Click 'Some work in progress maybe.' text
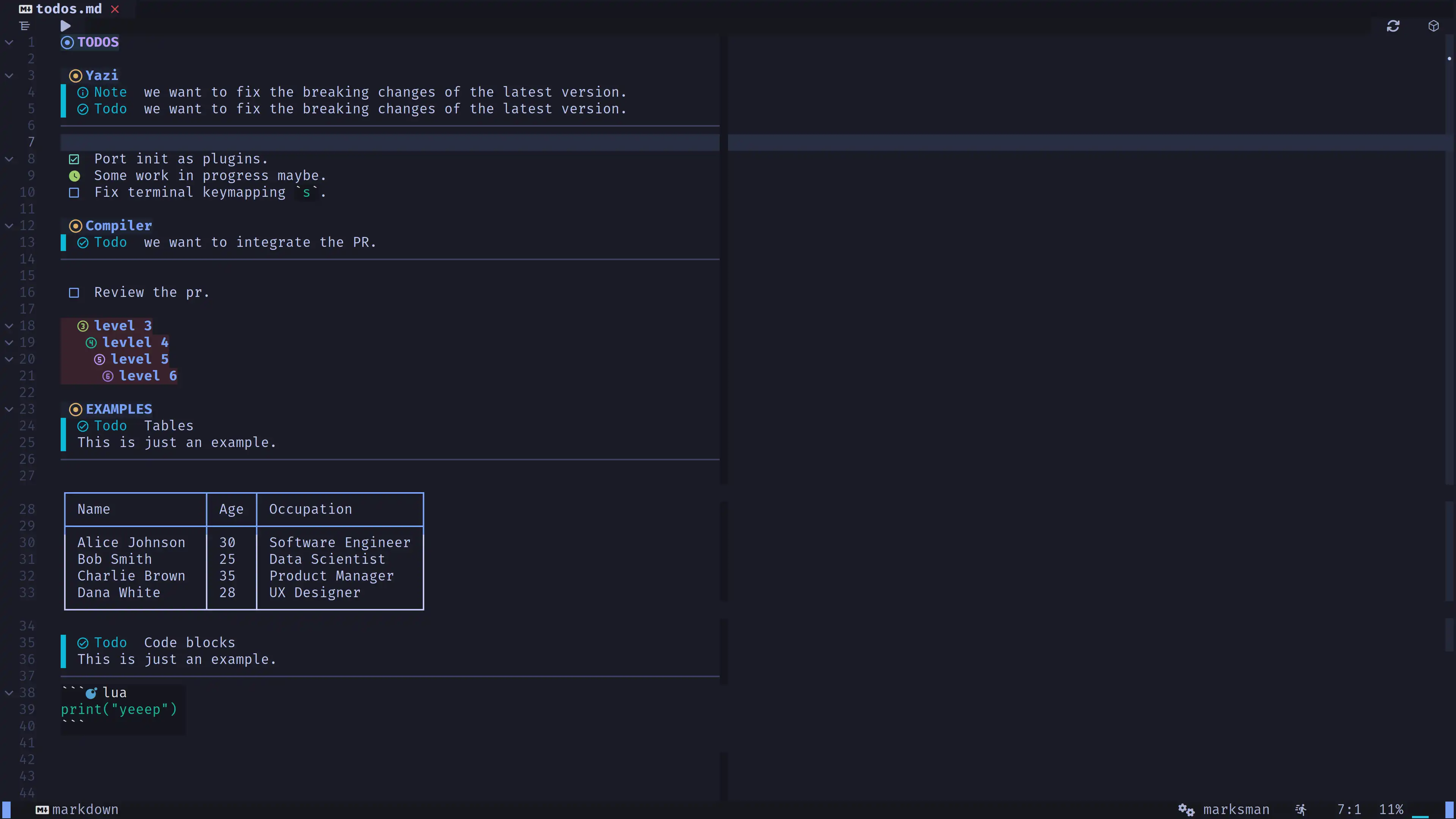 click(x=210, y=176)
